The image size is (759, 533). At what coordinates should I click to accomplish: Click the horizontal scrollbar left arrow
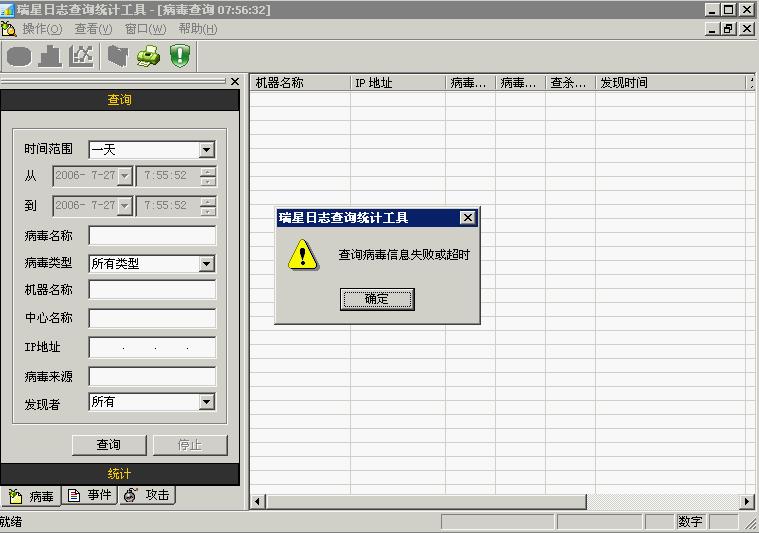click(258, 502)
